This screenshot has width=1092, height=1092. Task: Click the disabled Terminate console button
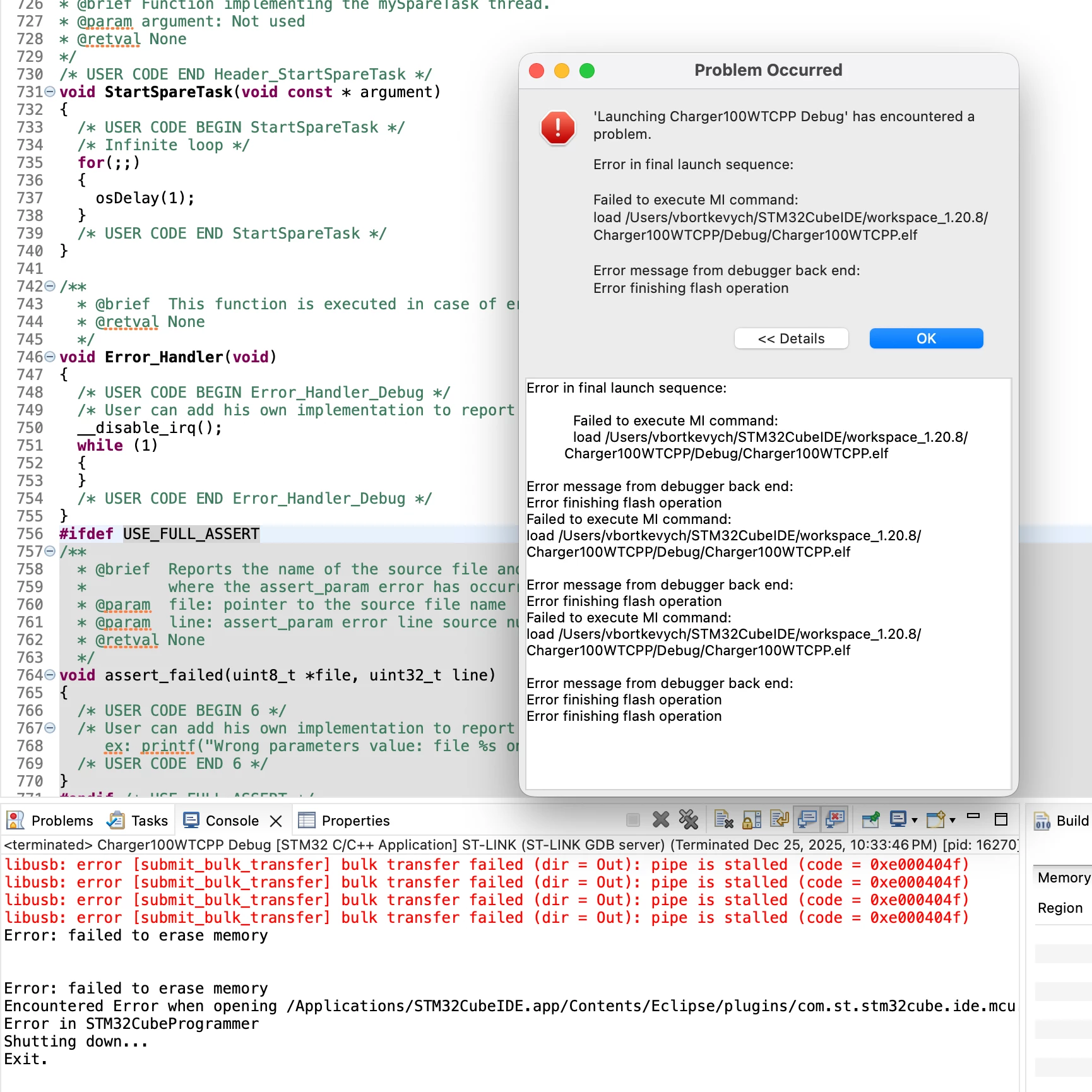pos(633,820)
